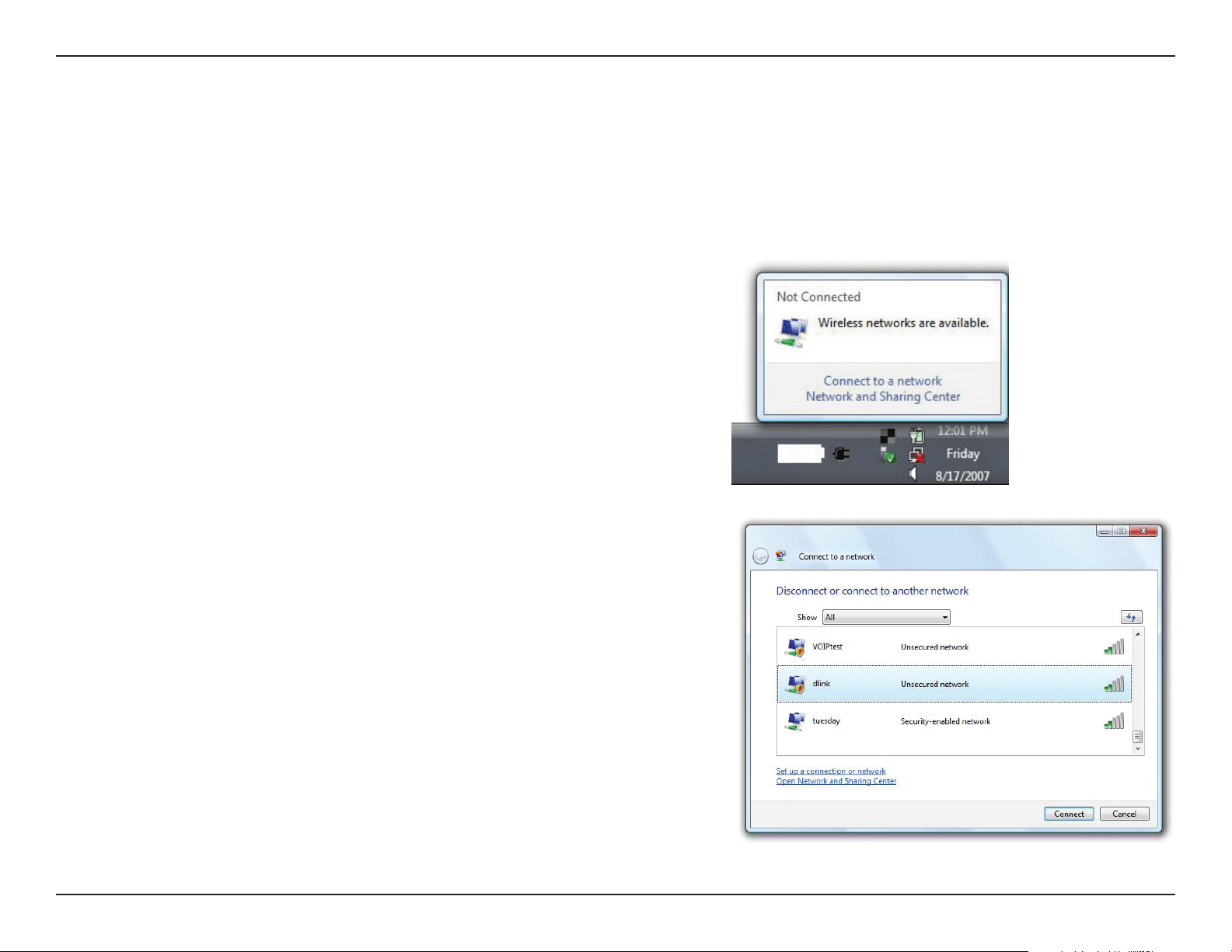Close the Connect to a network window
Screen dimensions: 1232x952
pos(1143,532)
